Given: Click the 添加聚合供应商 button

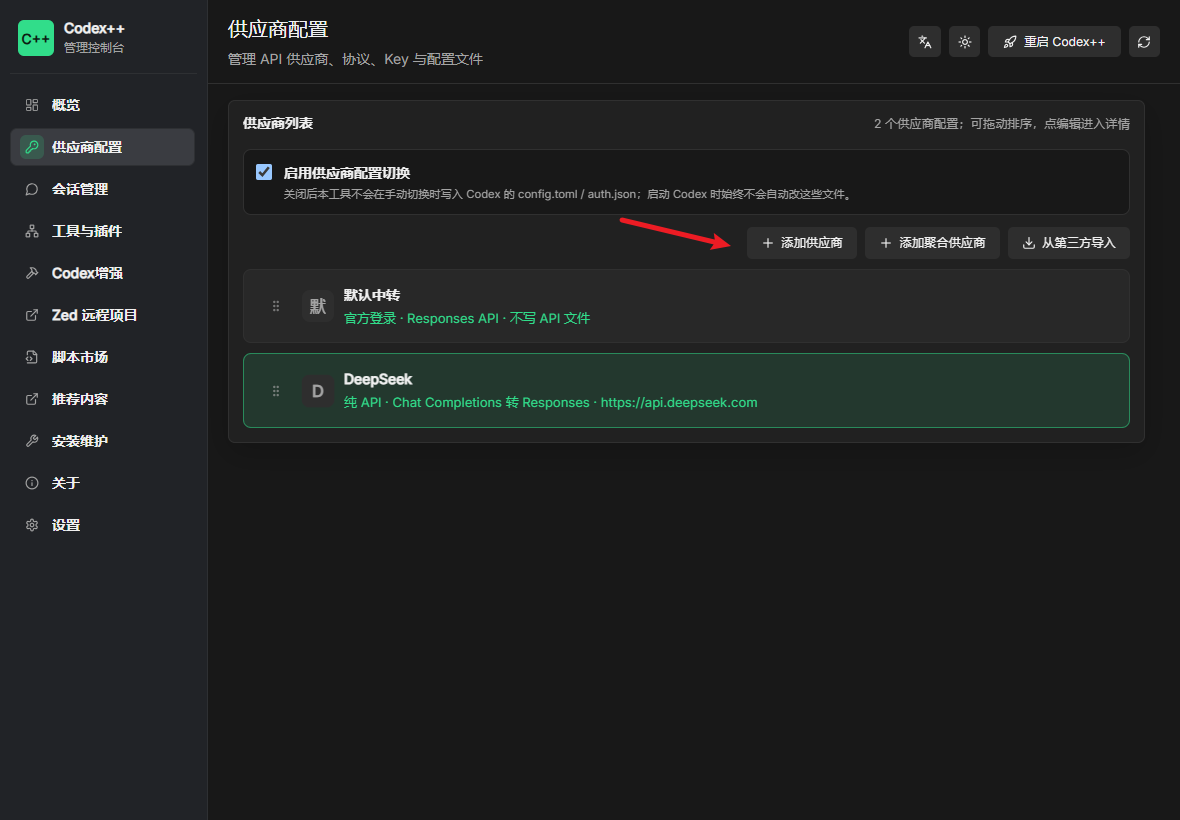Looking at the screenshot, I should tap(932, 243).
